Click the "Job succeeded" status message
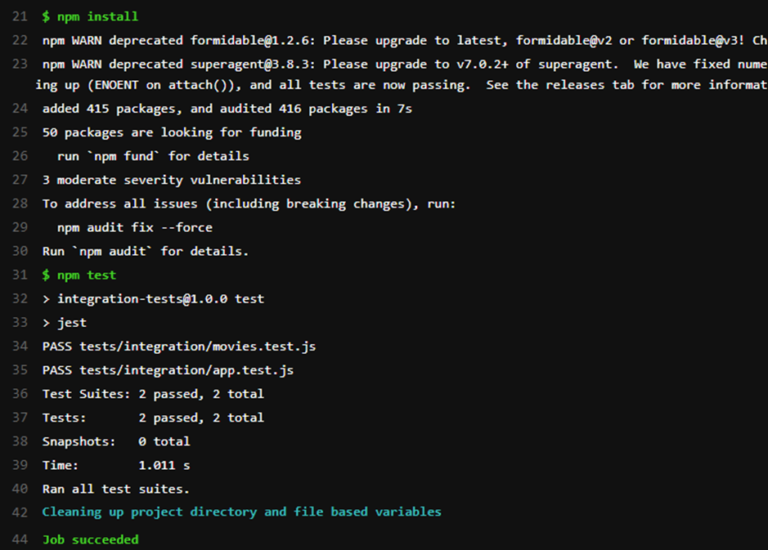Image resolution: width=768 pixels, height=550 pixels. pos(90,540)
